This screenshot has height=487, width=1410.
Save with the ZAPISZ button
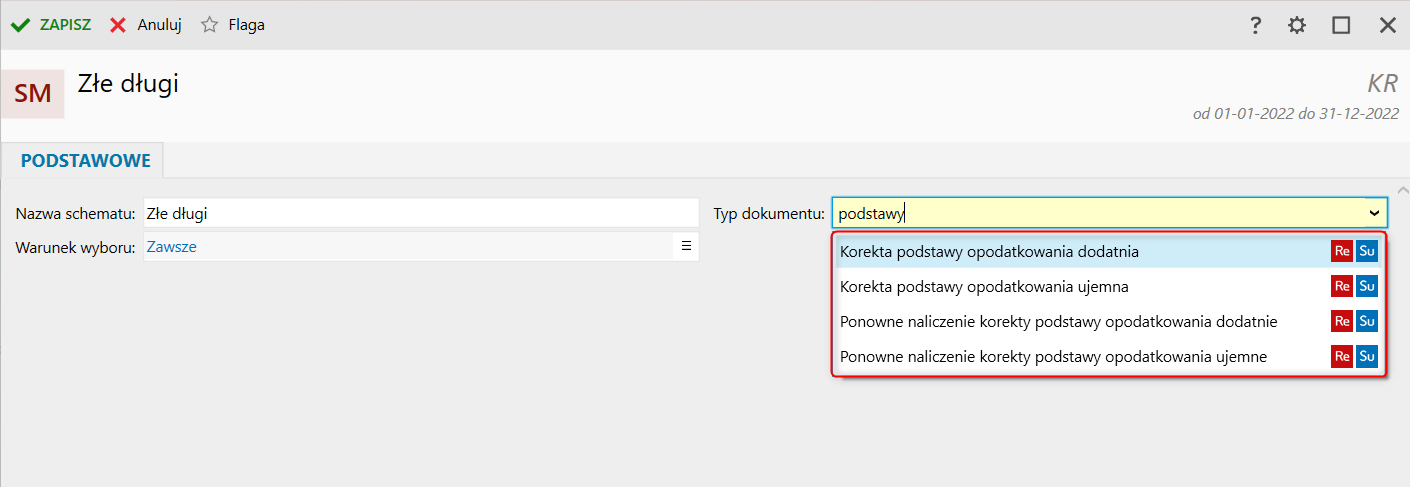51,25
